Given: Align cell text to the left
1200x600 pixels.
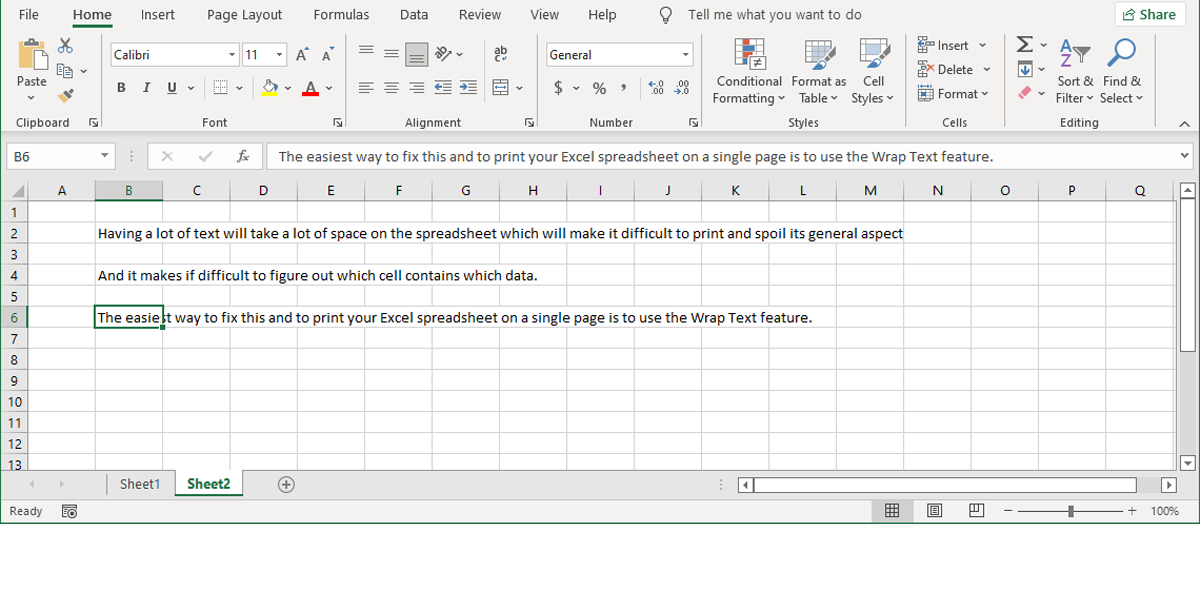Looking at the screenshot, I should pyautogui.click(x=366, y=88).
